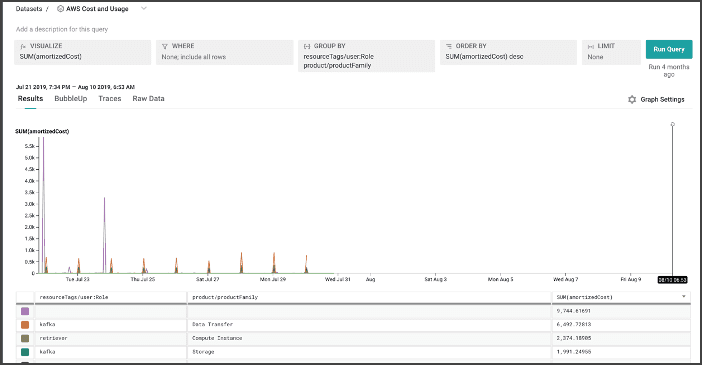
Task: Click the 08/10 06:53 timestamp label on graph
Action: tap(672, 279)
